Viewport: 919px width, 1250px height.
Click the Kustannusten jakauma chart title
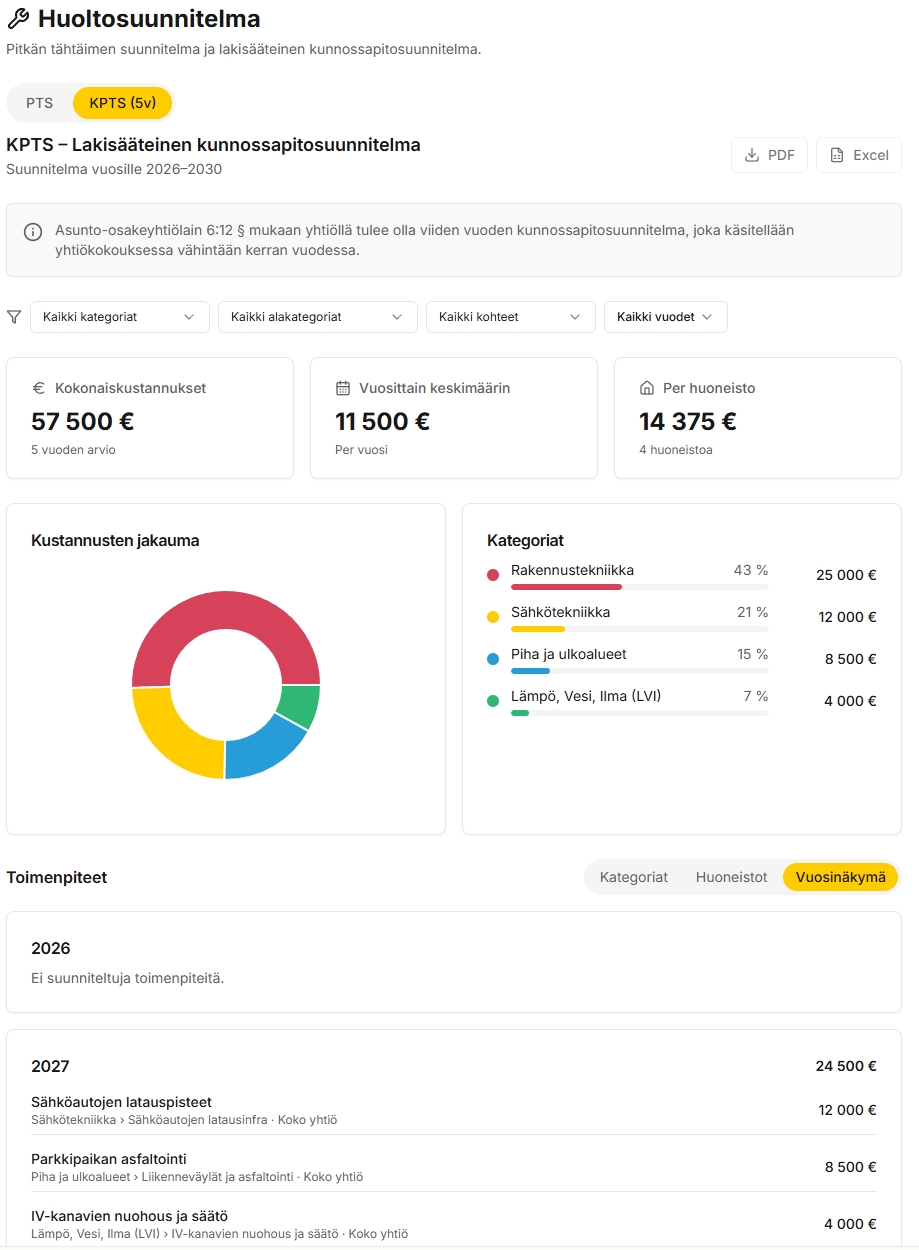[115, 540]
